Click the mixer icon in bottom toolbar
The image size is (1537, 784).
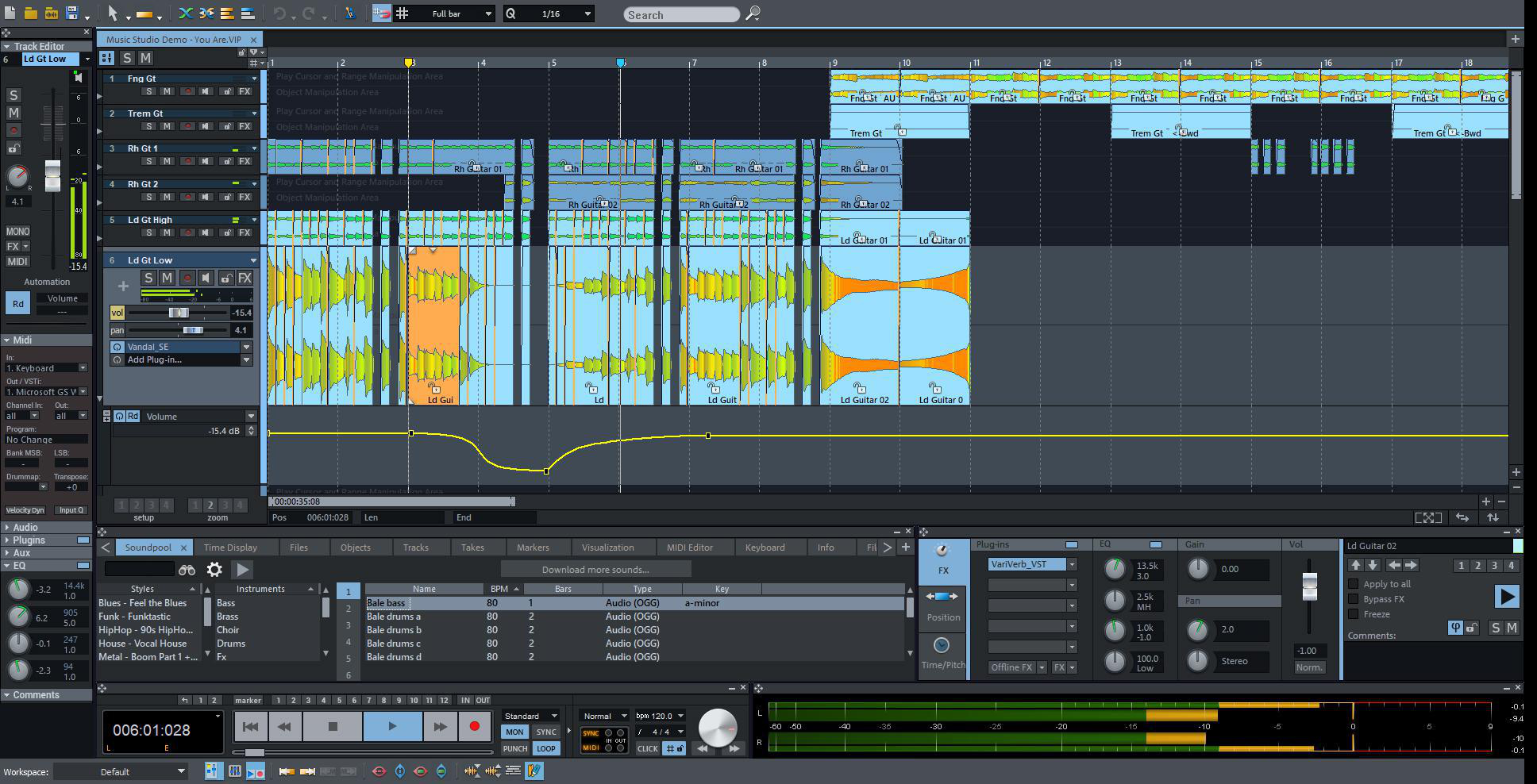point(235,771)
